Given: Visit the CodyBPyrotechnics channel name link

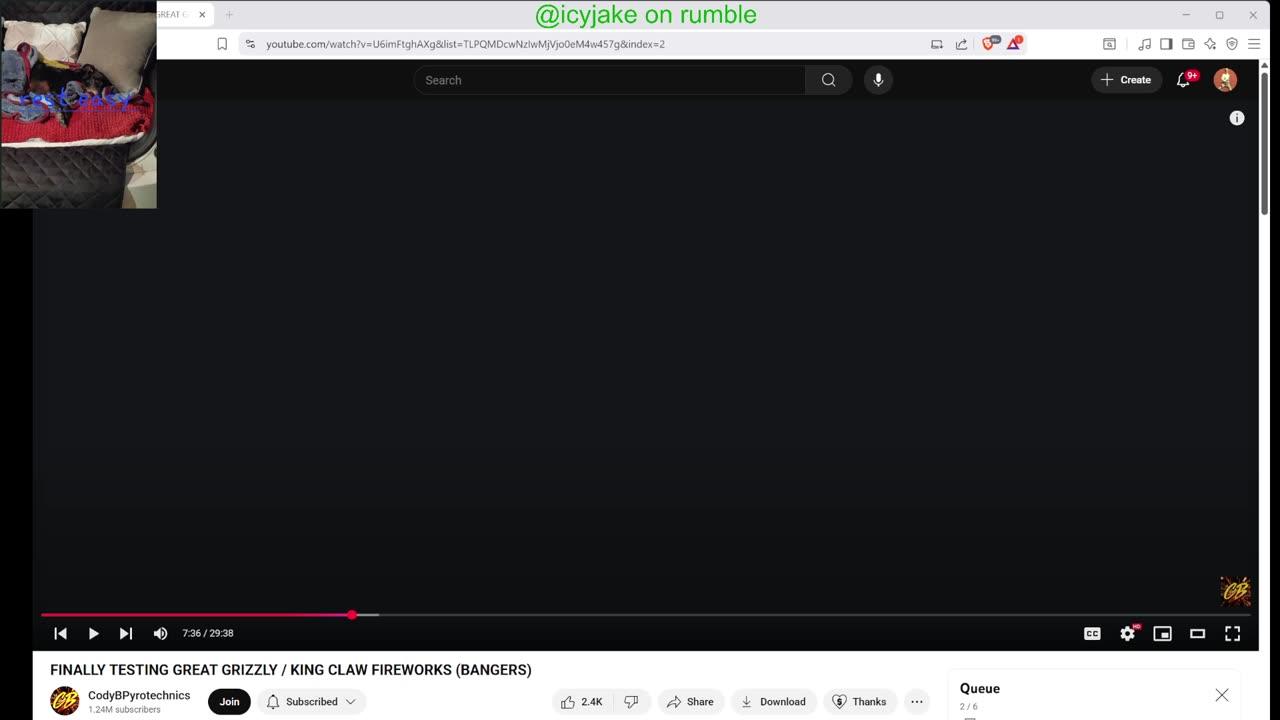Looking at the screenshot, I should pos(139,695).
